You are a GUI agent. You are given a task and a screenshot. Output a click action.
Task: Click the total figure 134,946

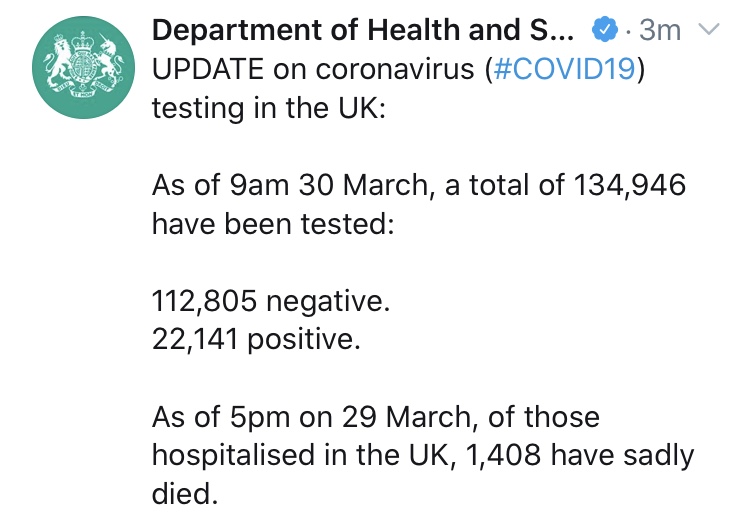[629, 186]
